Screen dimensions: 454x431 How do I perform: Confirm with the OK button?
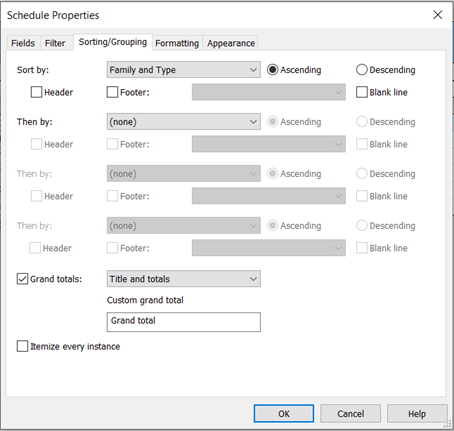(284, 414)
